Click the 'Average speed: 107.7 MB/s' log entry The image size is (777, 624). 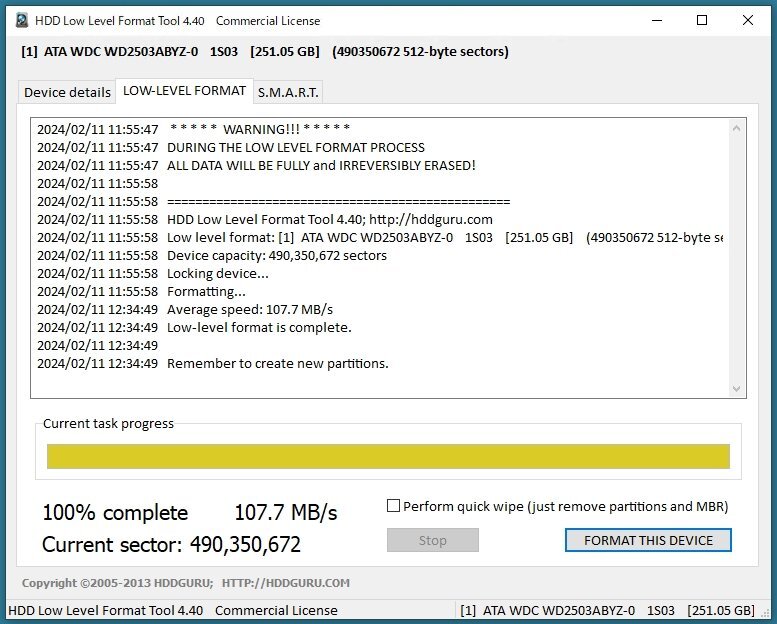(249, 309)
